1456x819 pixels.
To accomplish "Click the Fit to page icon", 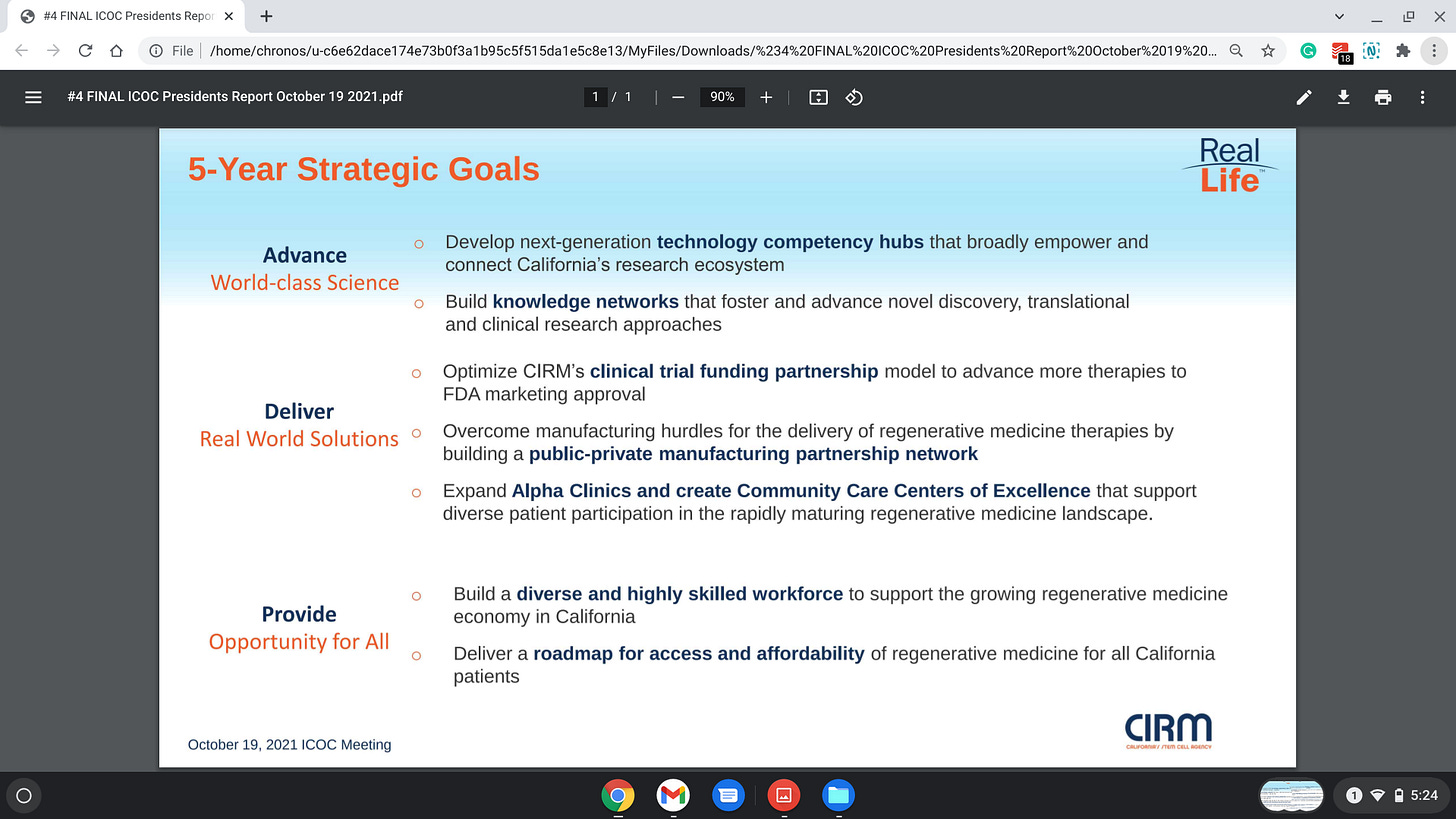I will tap(818, 97).
